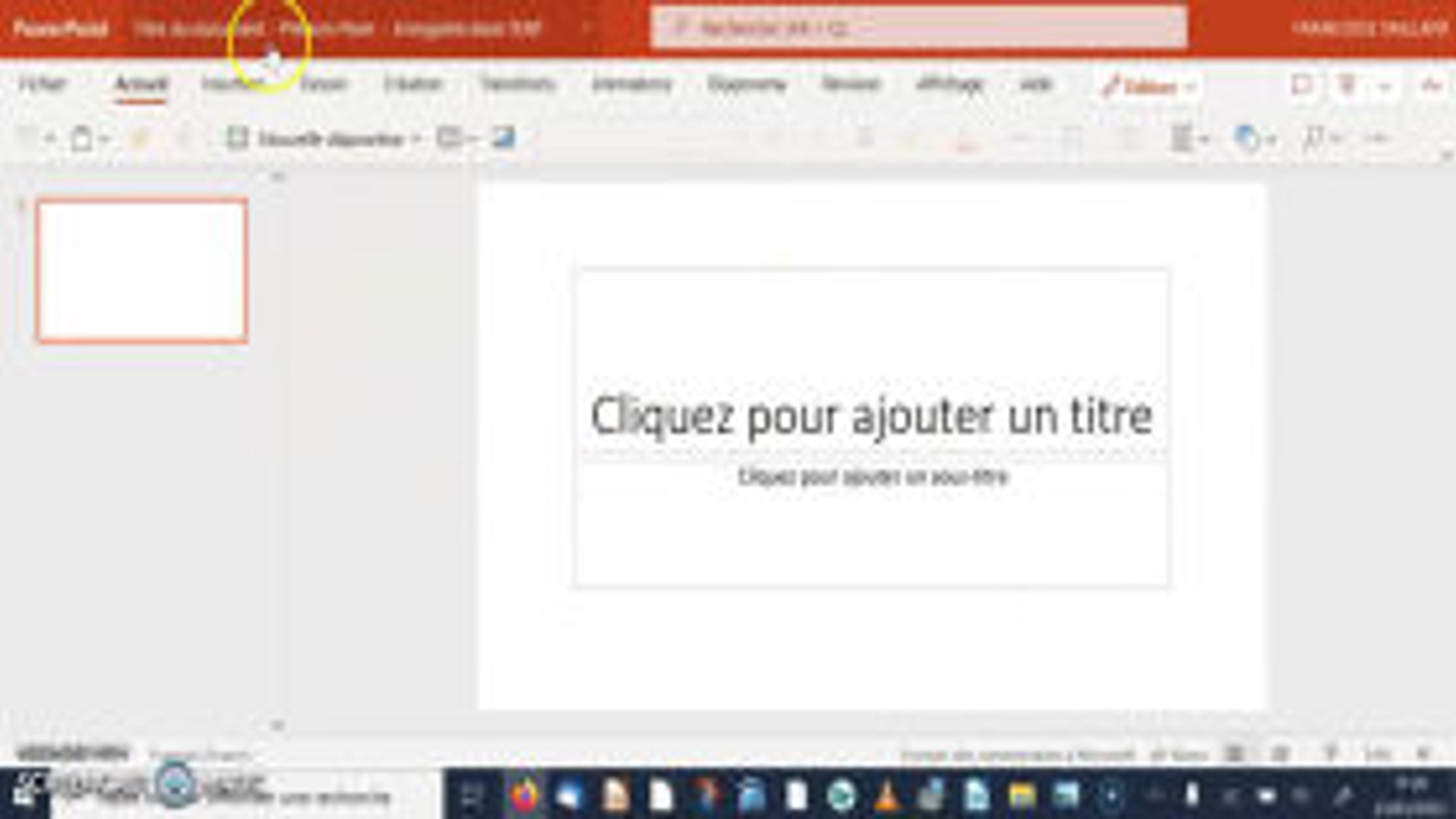
Task: Click the 'Cliquez pour ajouter un sous-titre' placeholder
Action: click(x=873, y=477)
